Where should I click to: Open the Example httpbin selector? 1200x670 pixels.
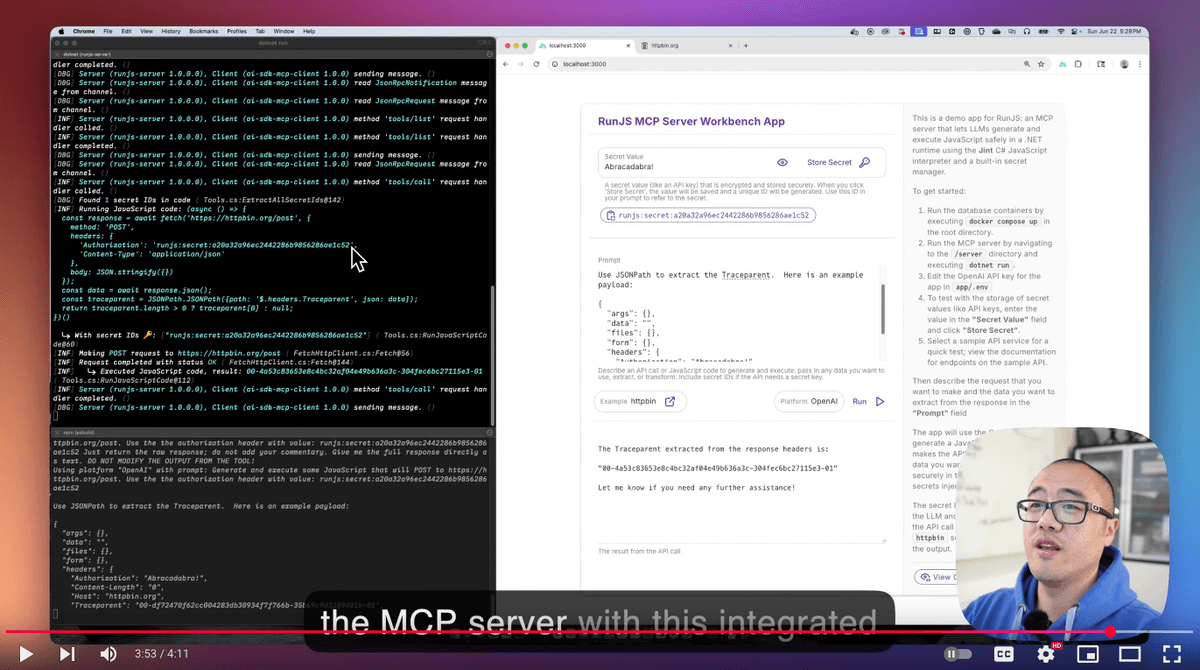[x=640, y=401]
